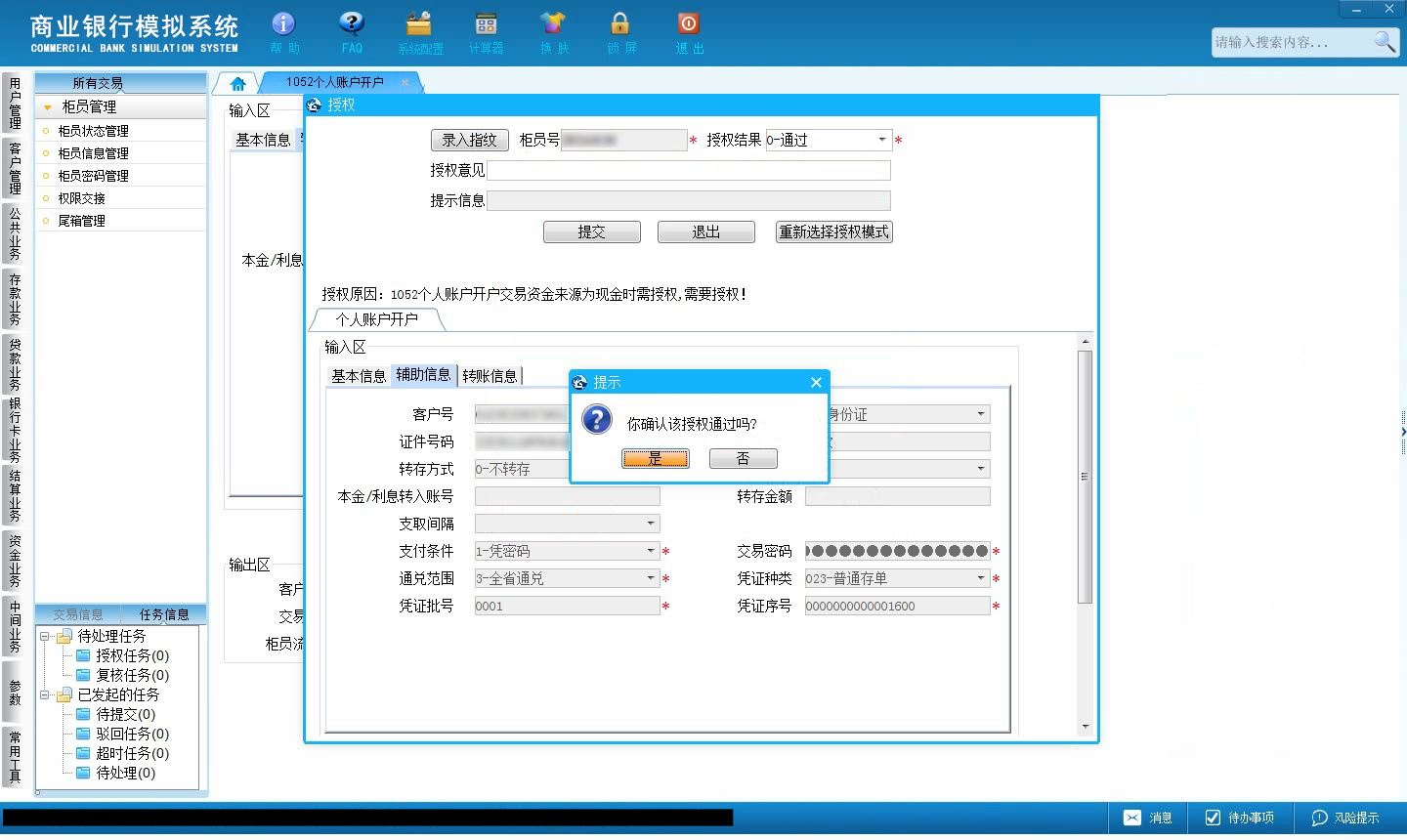Click the 凭证序号 input field
This screenshot has height=840, width=1407.
(897, 606)
